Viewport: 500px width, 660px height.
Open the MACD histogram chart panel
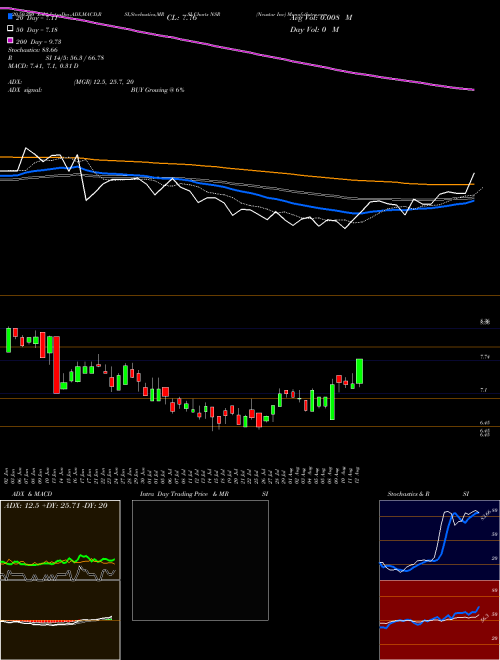point(60,620)
